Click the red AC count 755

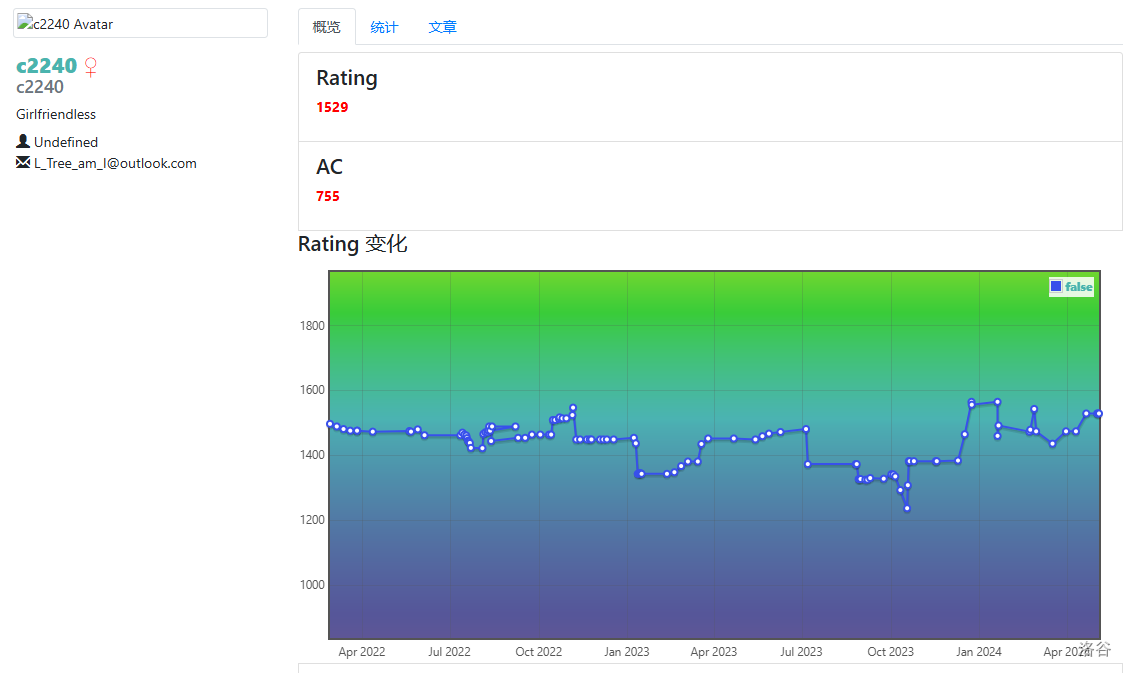(328, 196)
